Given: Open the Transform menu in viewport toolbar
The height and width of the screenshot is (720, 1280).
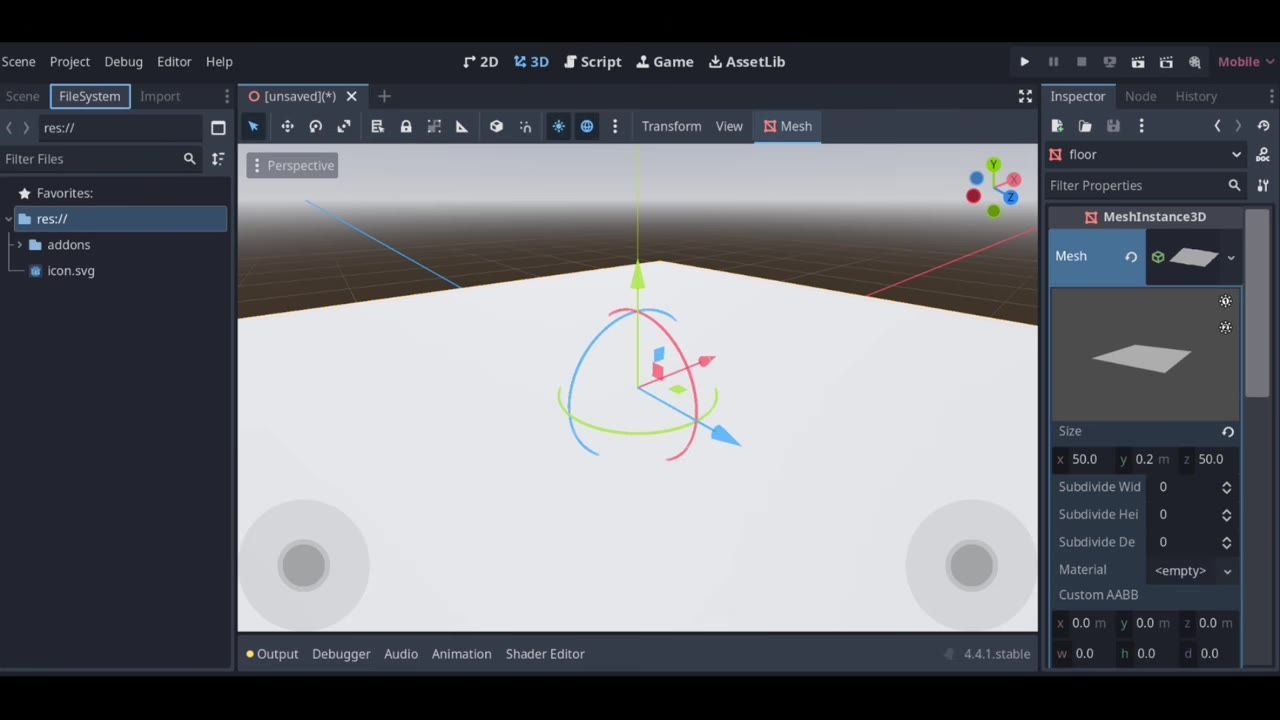Looking at the screenshot, I should (x=671, y=126).
